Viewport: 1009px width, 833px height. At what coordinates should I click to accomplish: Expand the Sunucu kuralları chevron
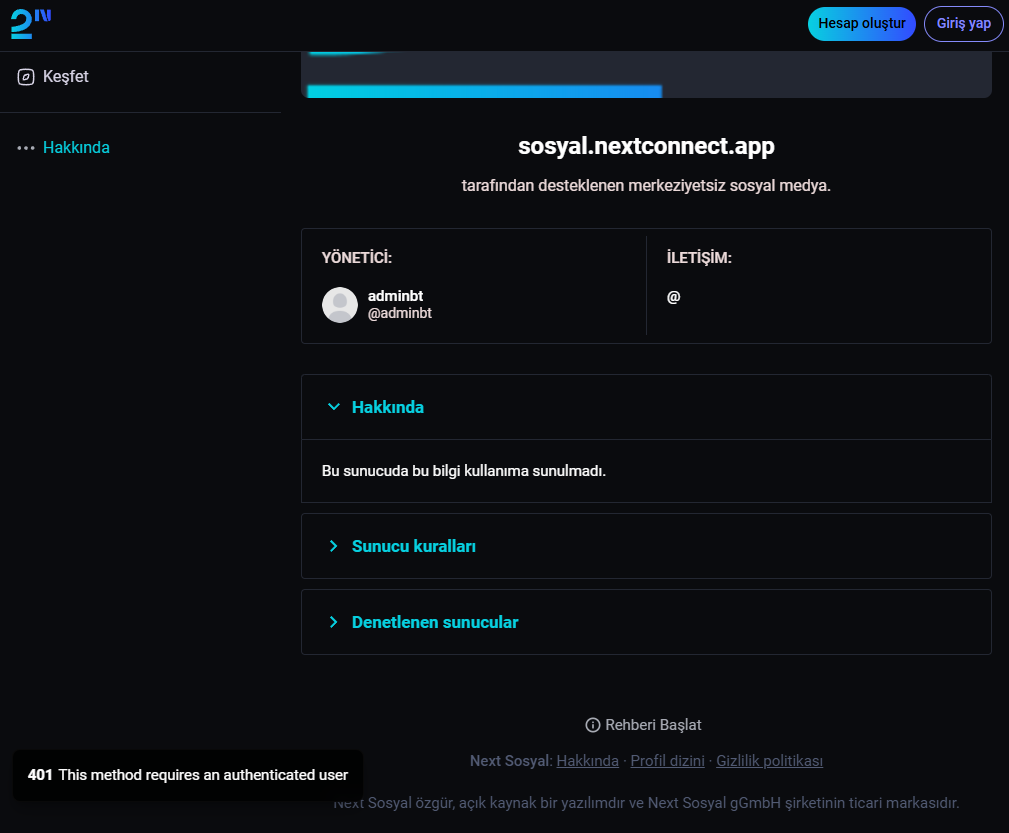pyautogui.click(x=333, y=546)
